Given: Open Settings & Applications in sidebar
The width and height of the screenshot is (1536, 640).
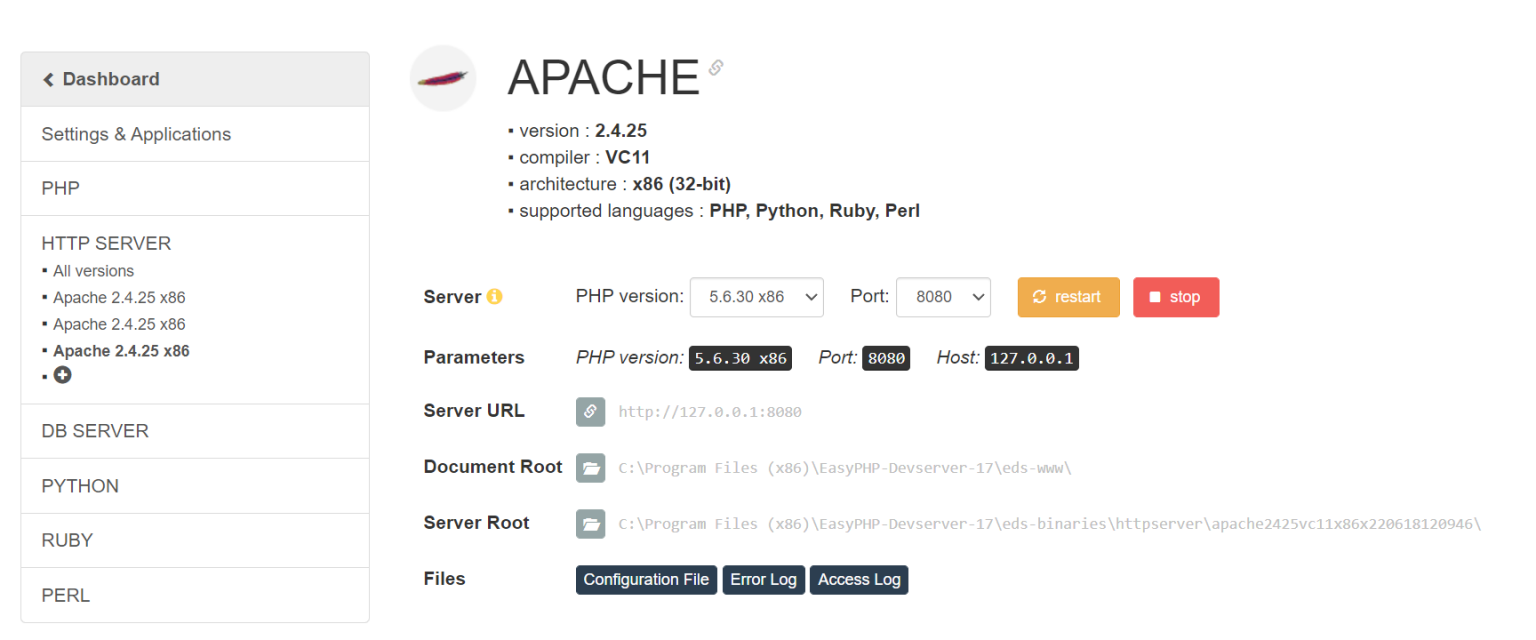Looking at the screenshot, I should 136,134.
